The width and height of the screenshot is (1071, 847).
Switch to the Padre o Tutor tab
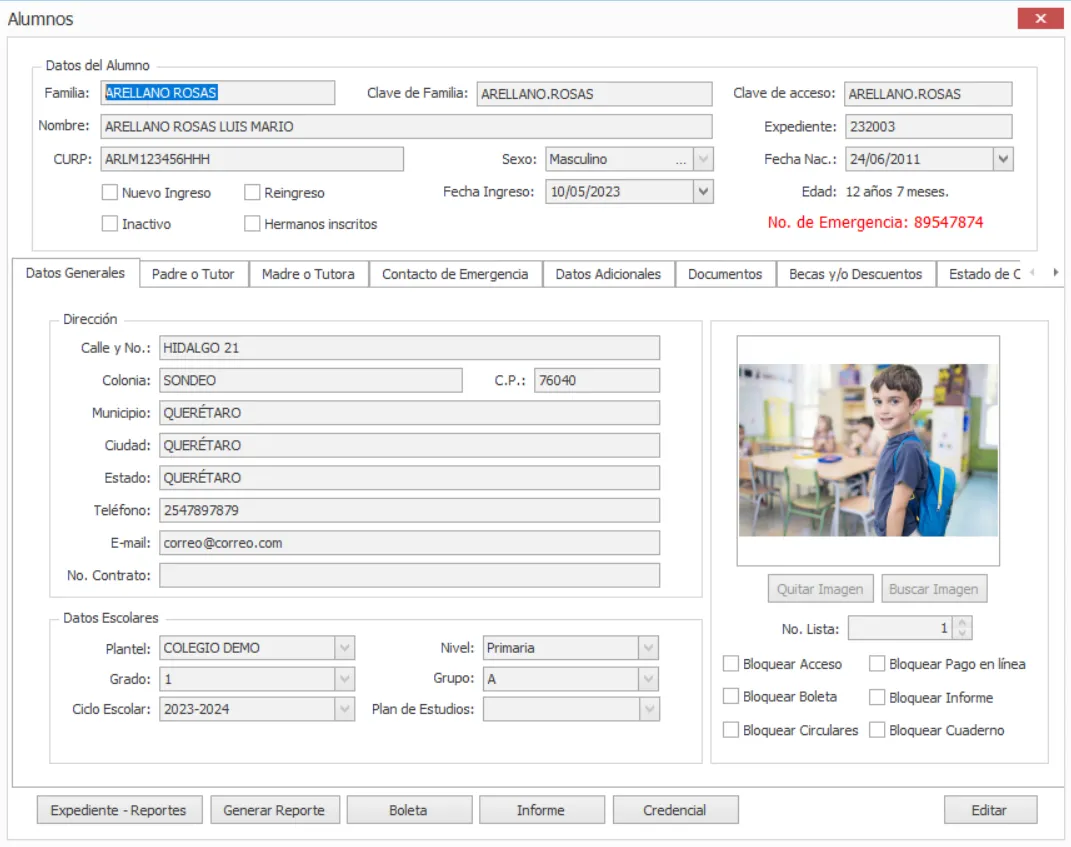193,274
